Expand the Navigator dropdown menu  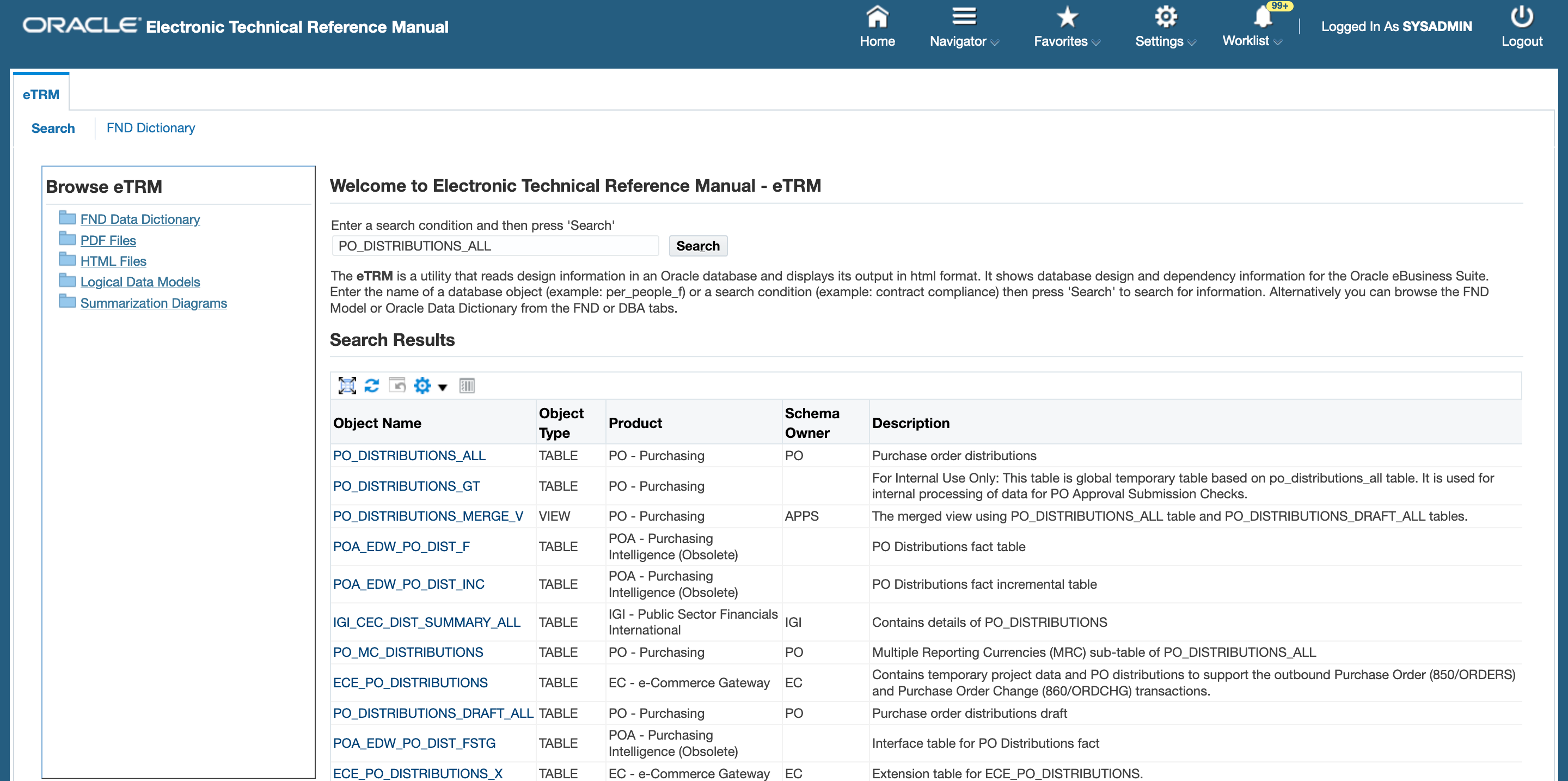click(x=964, y=41)
